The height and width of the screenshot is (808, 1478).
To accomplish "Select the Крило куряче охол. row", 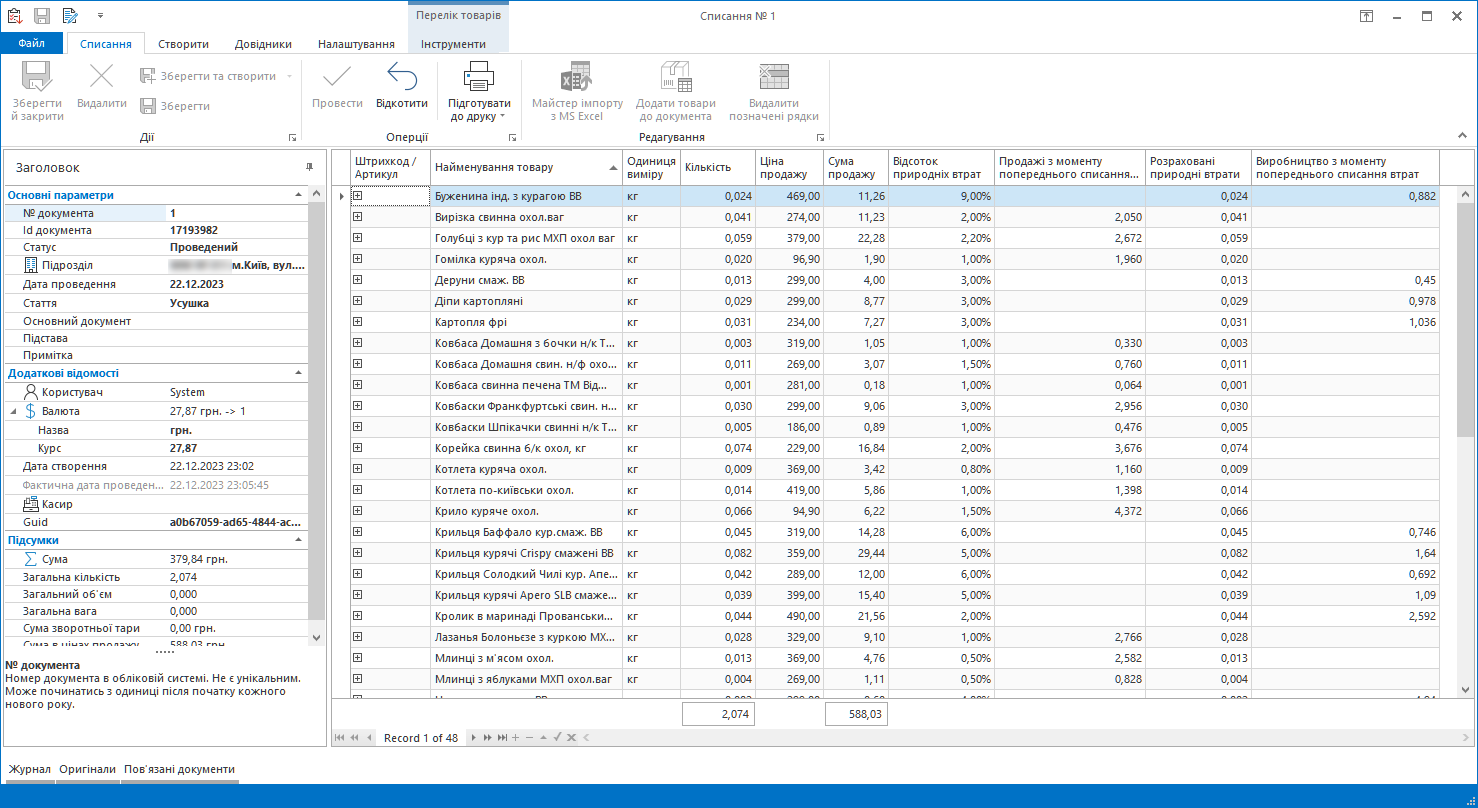I will click(x=894, y=510).
